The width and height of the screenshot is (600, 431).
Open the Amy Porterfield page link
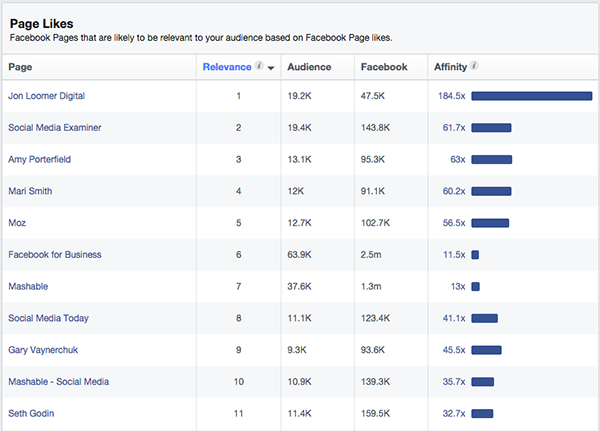(39, 159)
